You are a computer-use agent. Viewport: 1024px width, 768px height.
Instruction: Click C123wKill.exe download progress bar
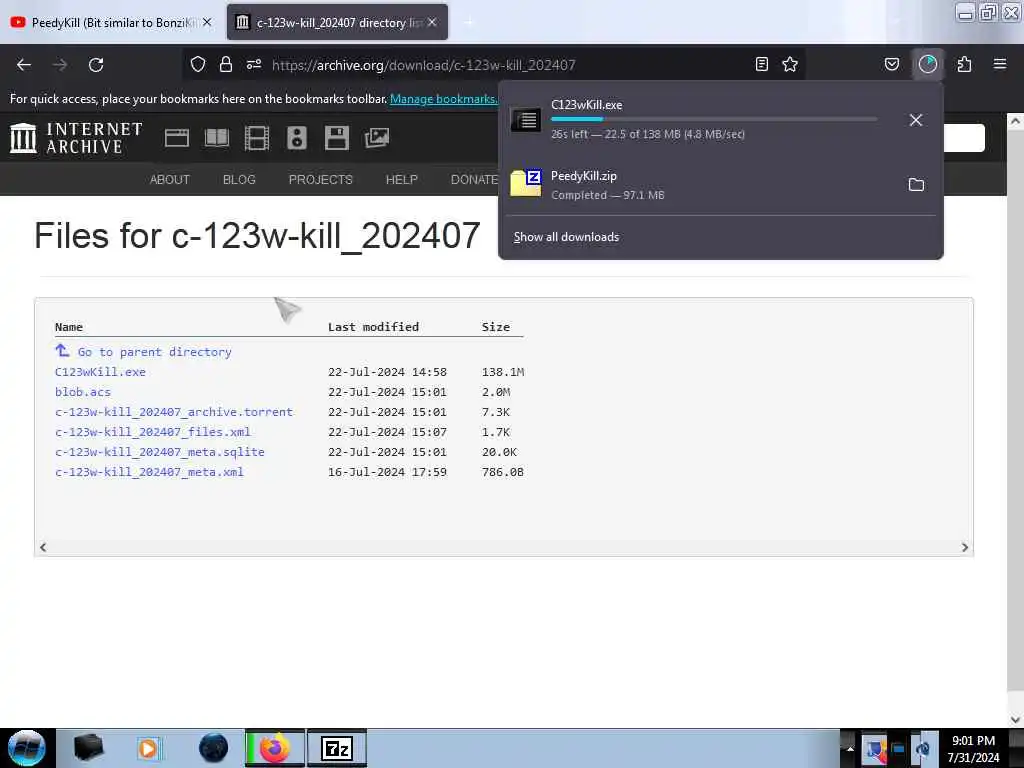(714, 120)
